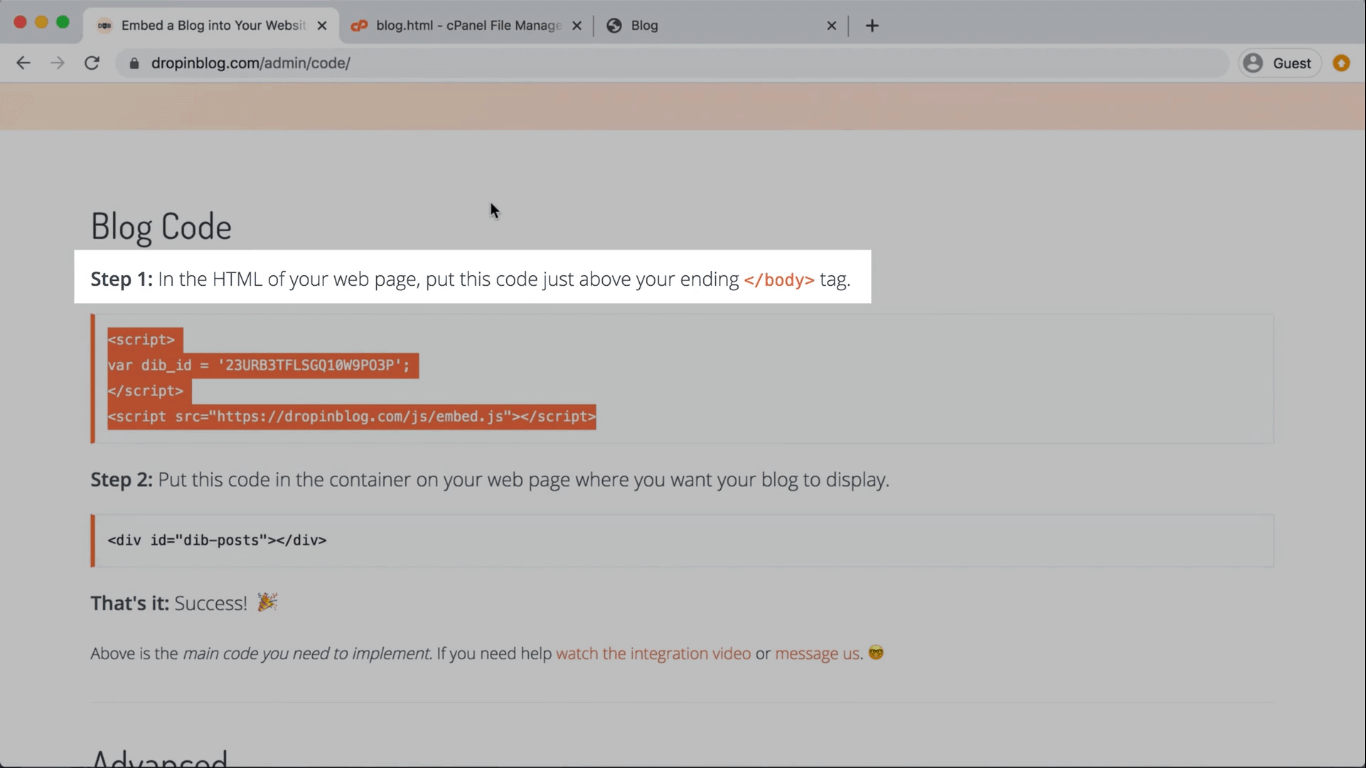Screen dimensions: 1366x768
Task: Select the embed.js script src code line
Action: click(x=352, y=416)
